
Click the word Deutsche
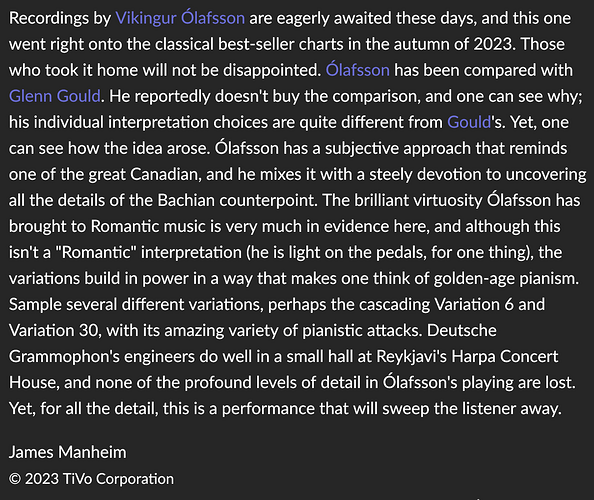coord(462,330)
